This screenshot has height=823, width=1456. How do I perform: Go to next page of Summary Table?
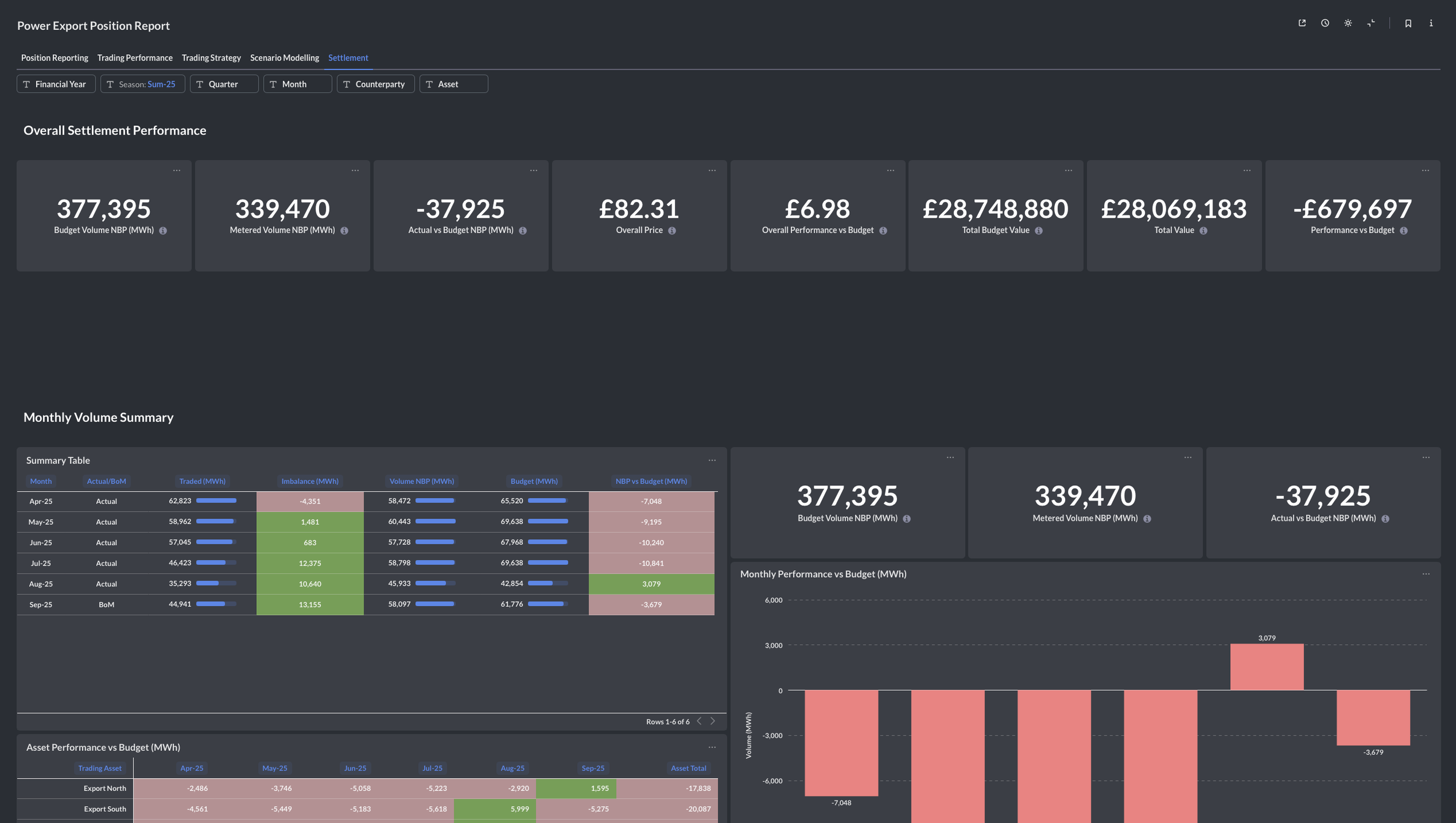(712, 721)
